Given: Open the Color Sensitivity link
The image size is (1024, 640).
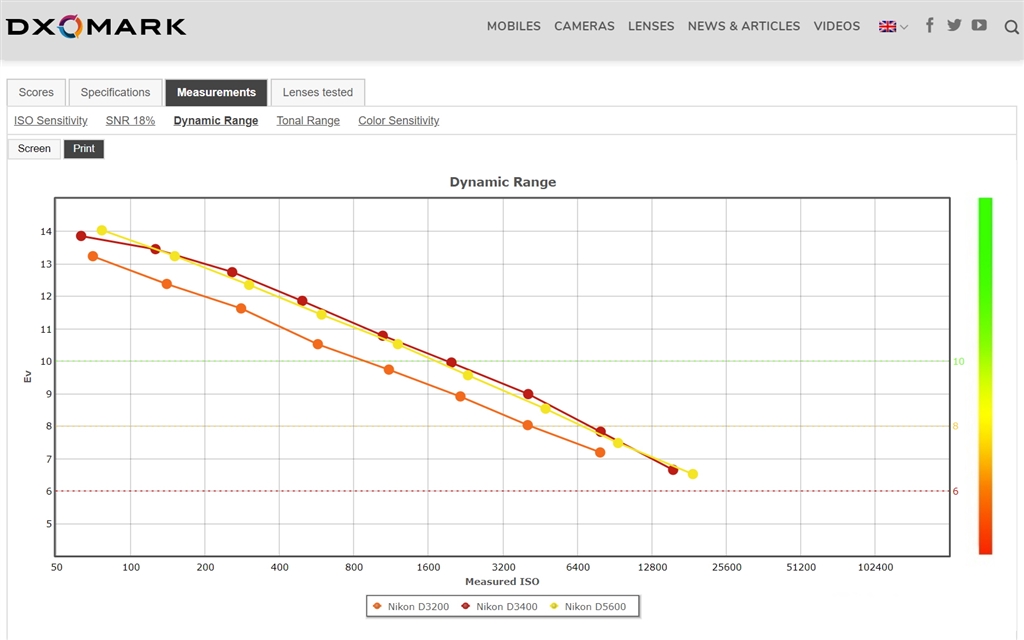Looking at the screenshot, I should click(x=398, y=121).
